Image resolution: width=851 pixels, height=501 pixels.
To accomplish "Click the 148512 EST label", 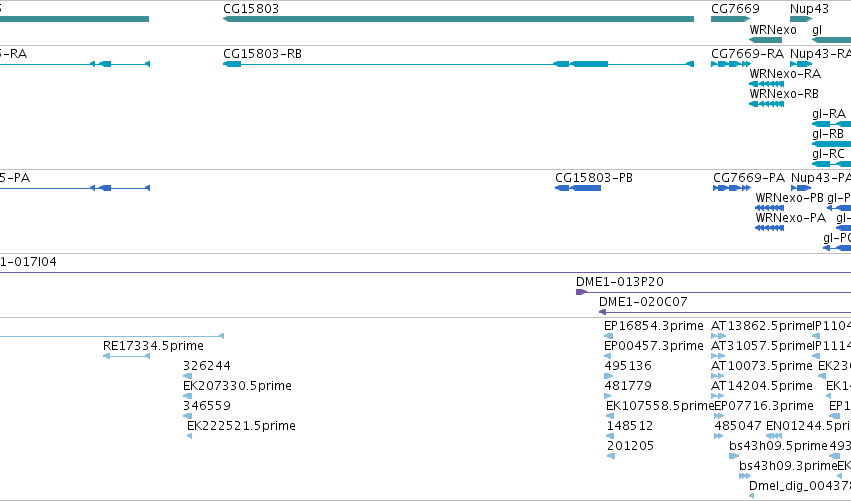I will [630, 426].
